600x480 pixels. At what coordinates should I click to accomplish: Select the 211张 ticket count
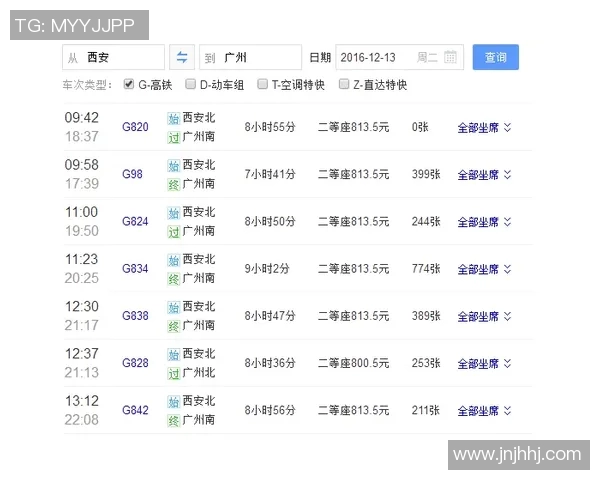426,410
